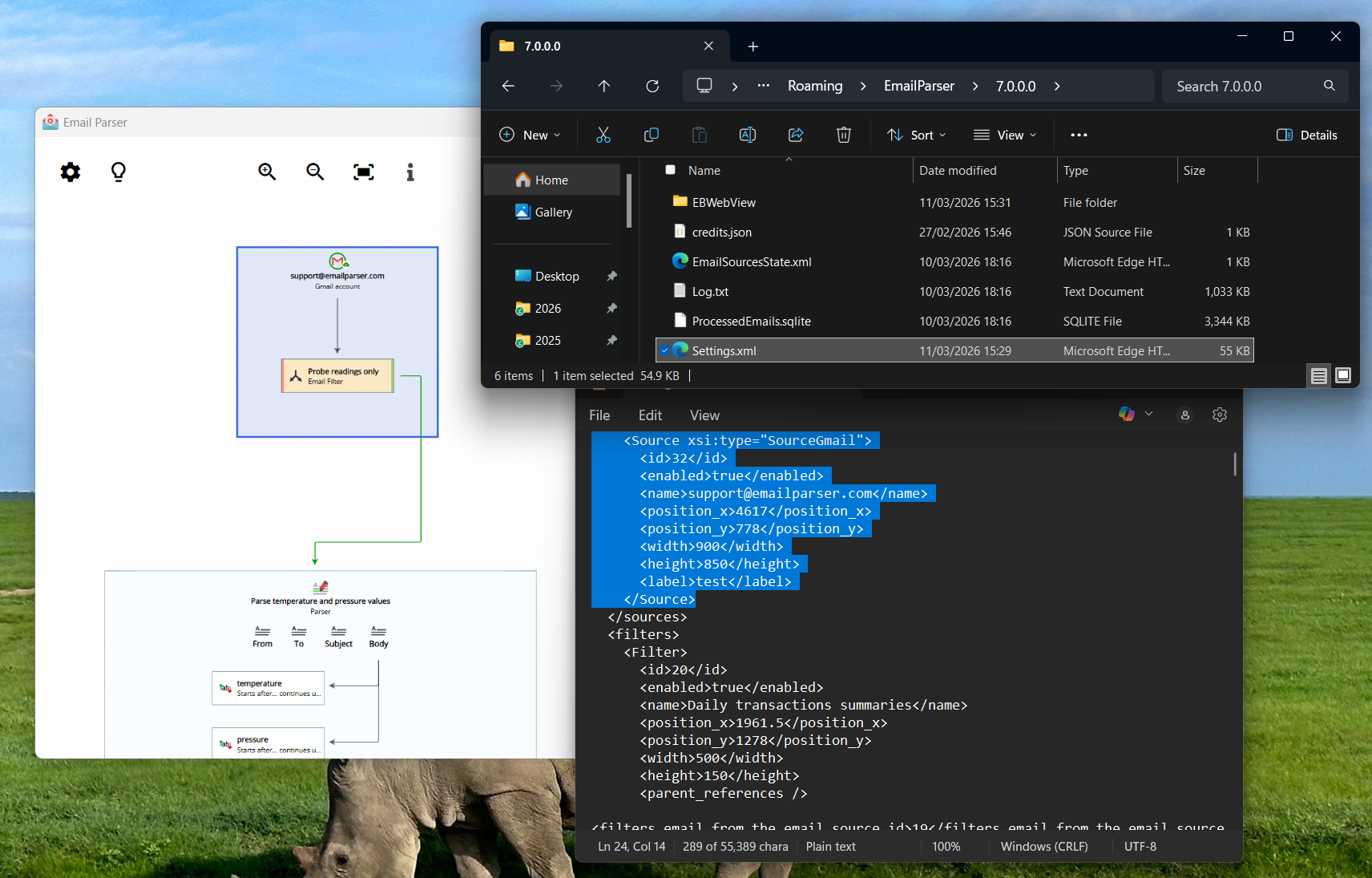Screen dimensions: 1372x878
Task: Open the Edit menu in Notepad
Action: point(650,415)
